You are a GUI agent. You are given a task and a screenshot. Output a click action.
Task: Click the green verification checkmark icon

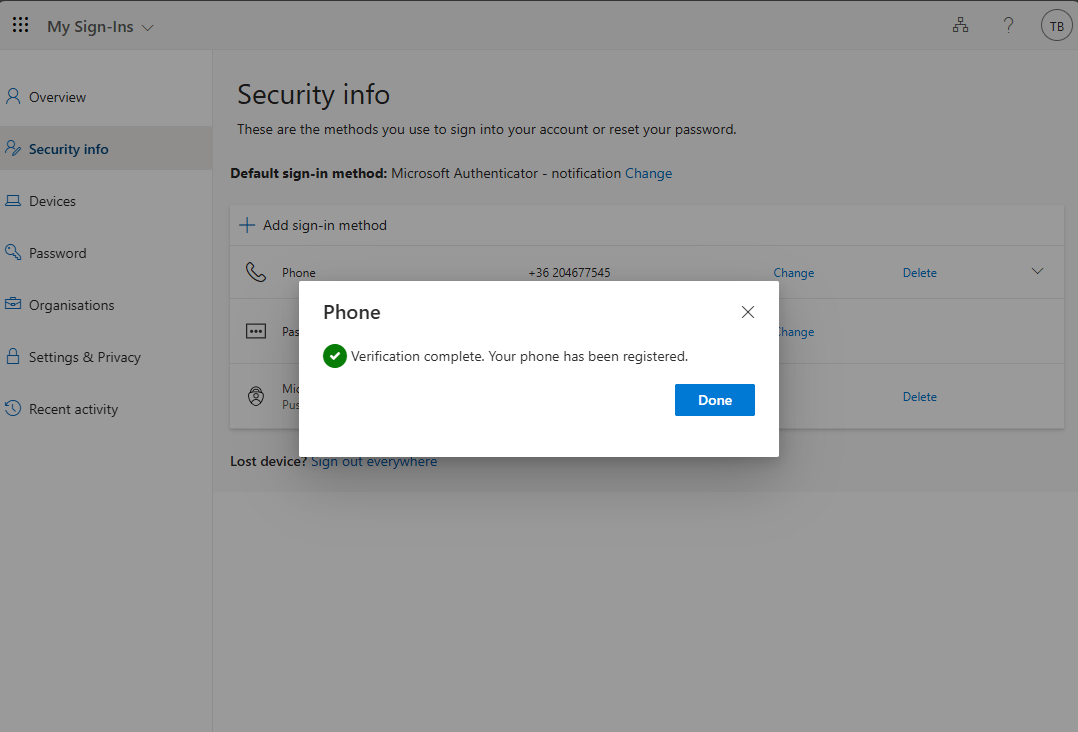[335, 356]
